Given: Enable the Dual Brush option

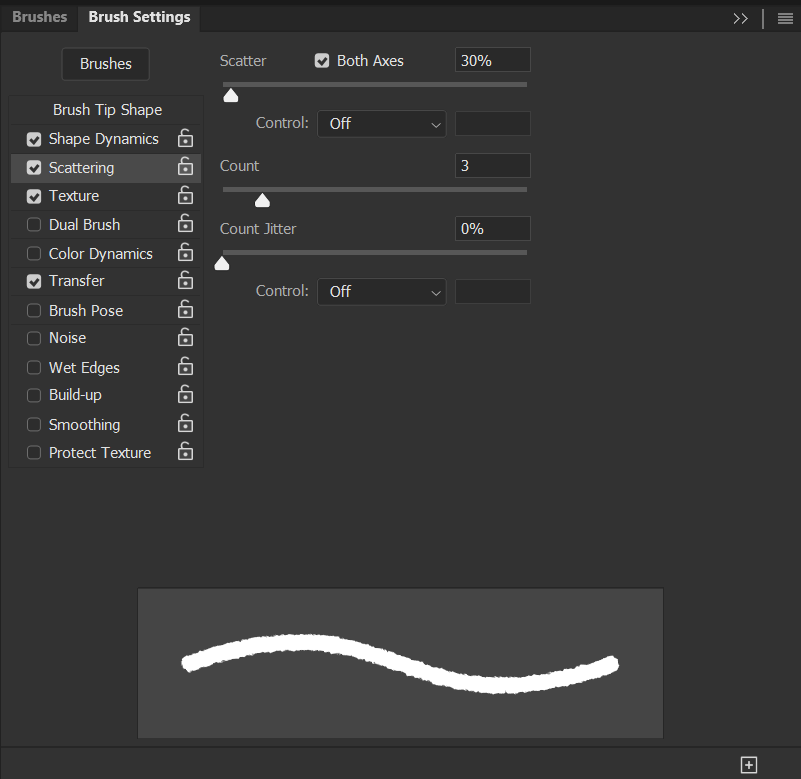Looking at the screenshot, I should (x=33, y=224).
